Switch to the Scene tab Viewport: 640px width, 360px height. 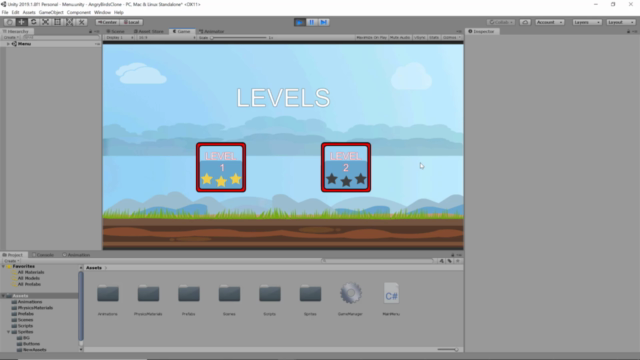116,31
